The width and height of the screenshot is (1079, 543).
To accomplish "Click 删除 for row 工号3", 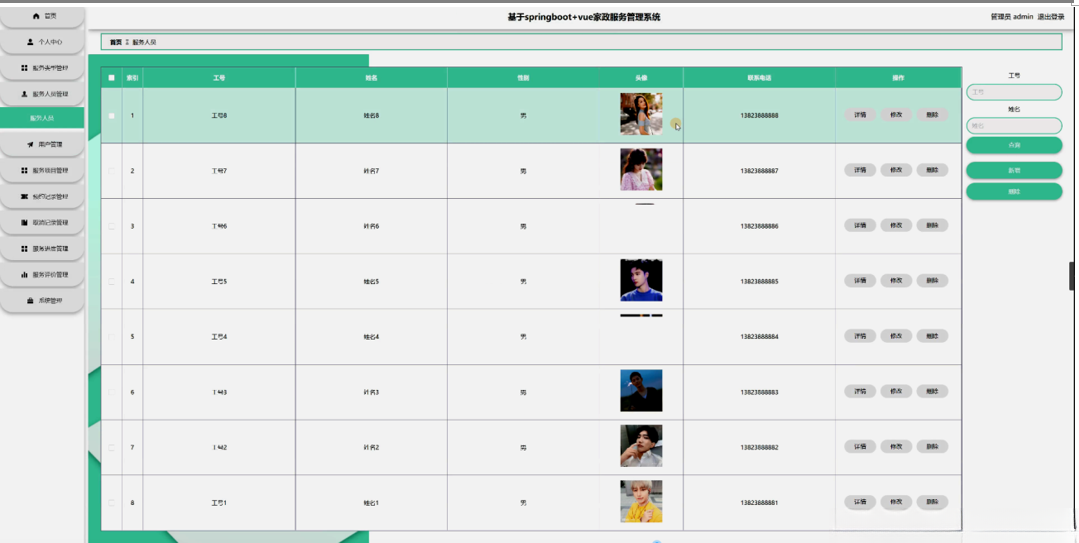I will point(932,391).
